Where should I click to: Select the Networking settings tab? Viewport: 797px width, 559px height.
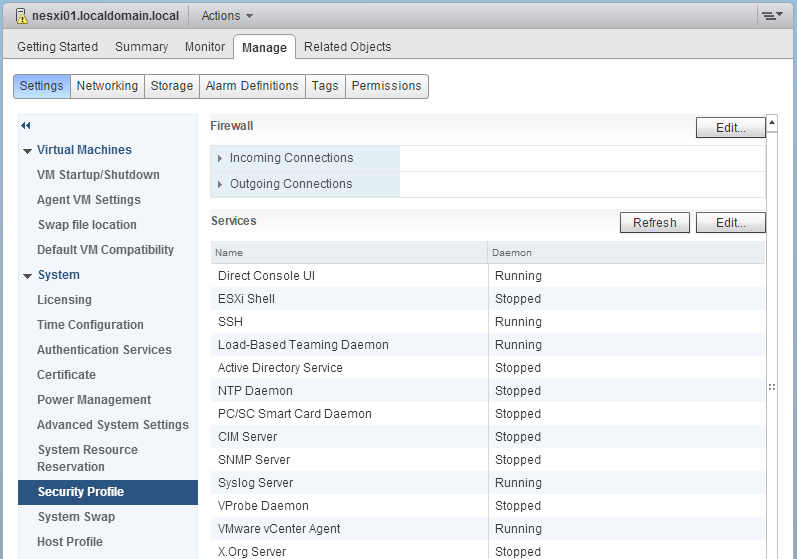pyautogui.click(x=107, y=86)
